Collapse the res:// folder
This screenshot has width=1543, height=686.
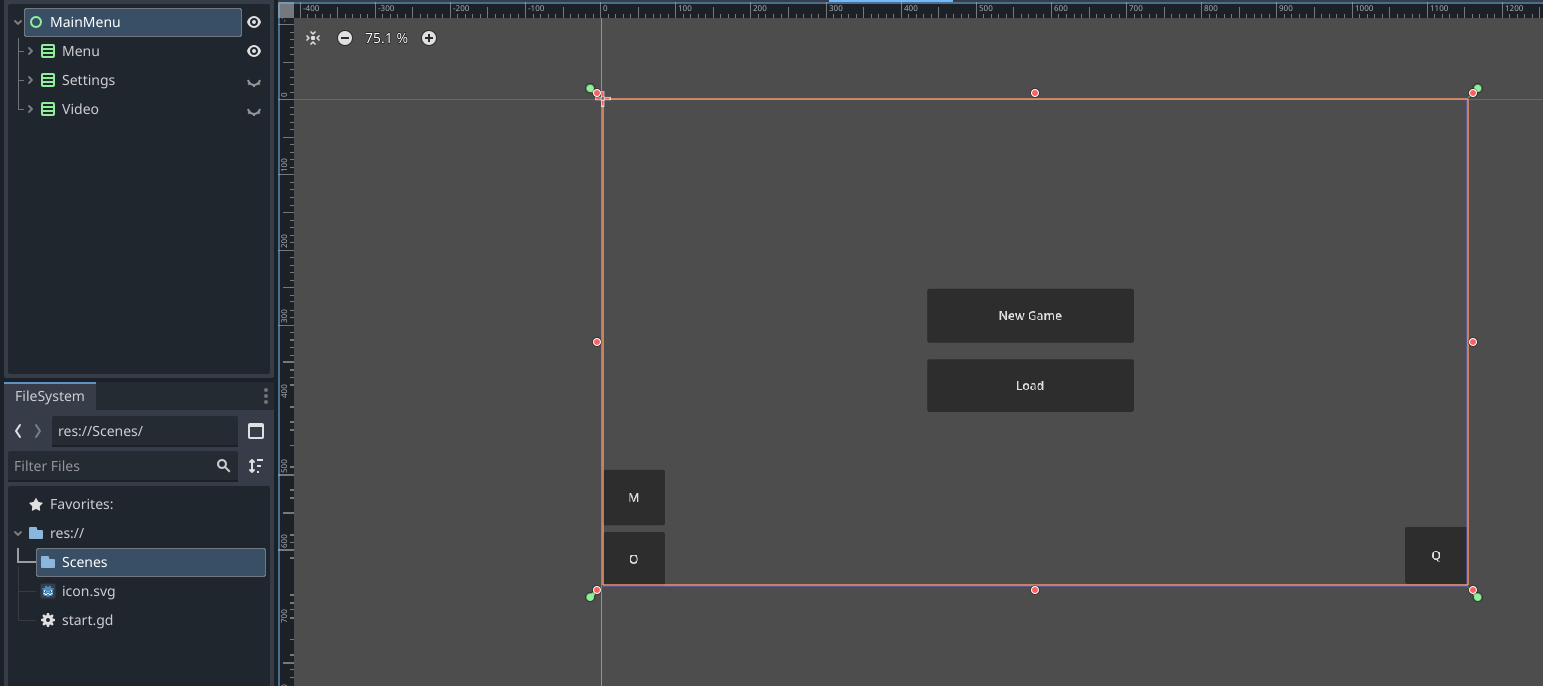(x=18, y=533)
